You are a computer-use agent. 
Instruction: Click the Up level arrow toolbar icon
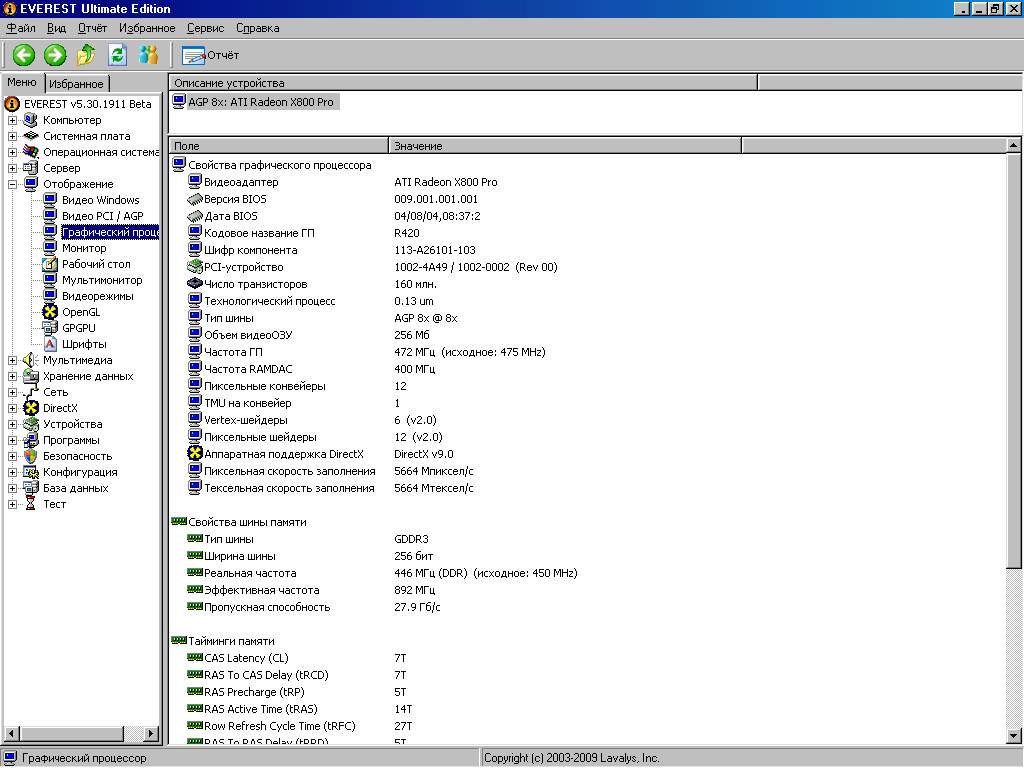point(87,55)
